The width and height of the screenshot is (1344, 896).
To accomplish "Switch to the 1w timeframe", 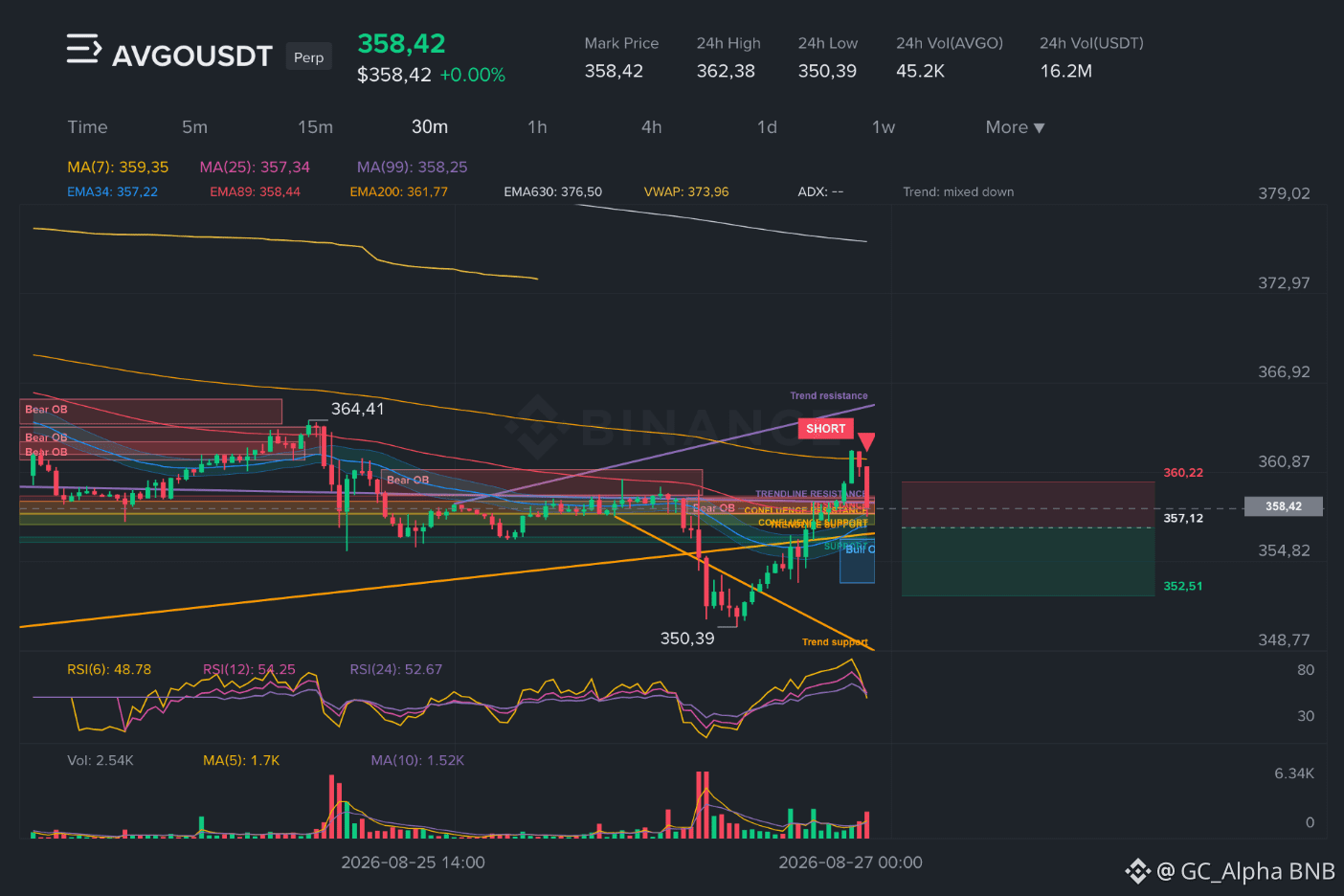I will 884,127.
